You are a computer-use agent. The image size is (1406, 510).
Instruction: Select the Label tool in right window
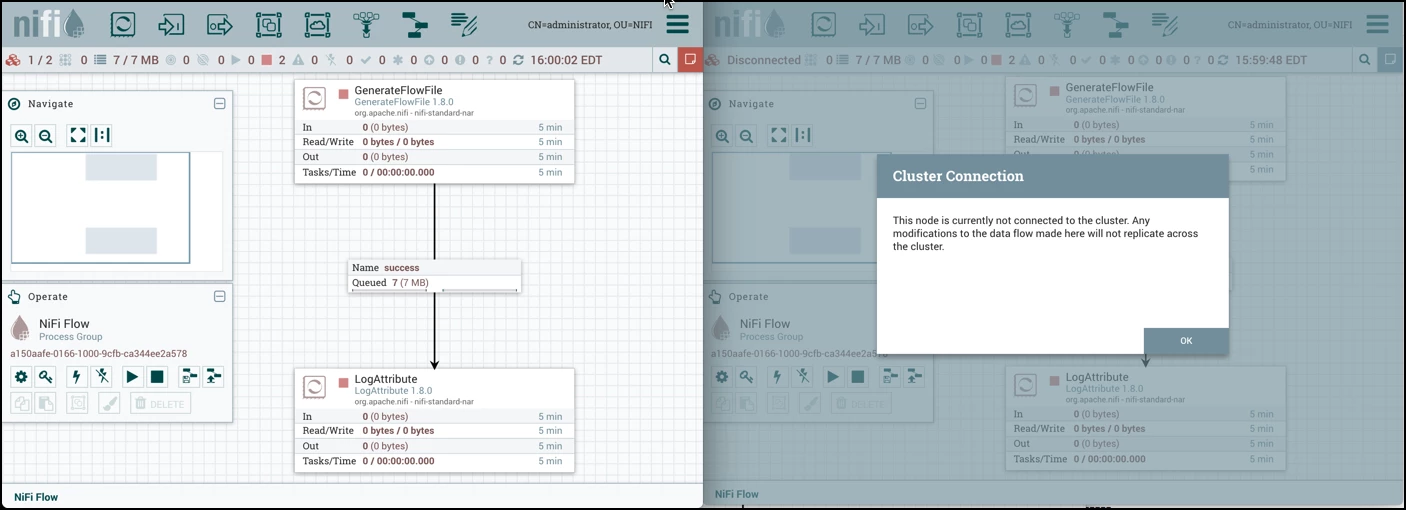1164,23
